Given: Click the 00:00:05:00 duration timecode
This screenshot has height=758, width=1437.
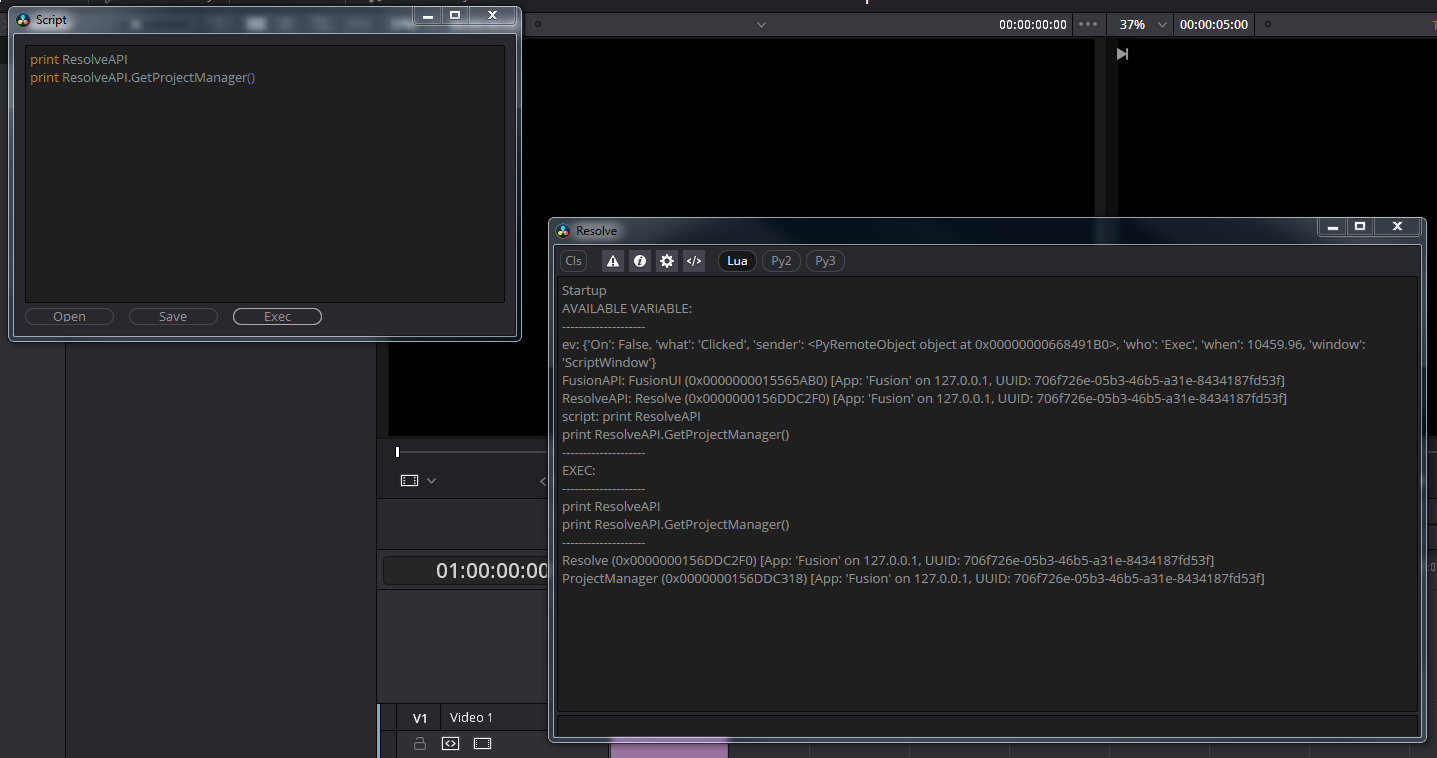Looking at the screenshot, I should [1214, 24].
